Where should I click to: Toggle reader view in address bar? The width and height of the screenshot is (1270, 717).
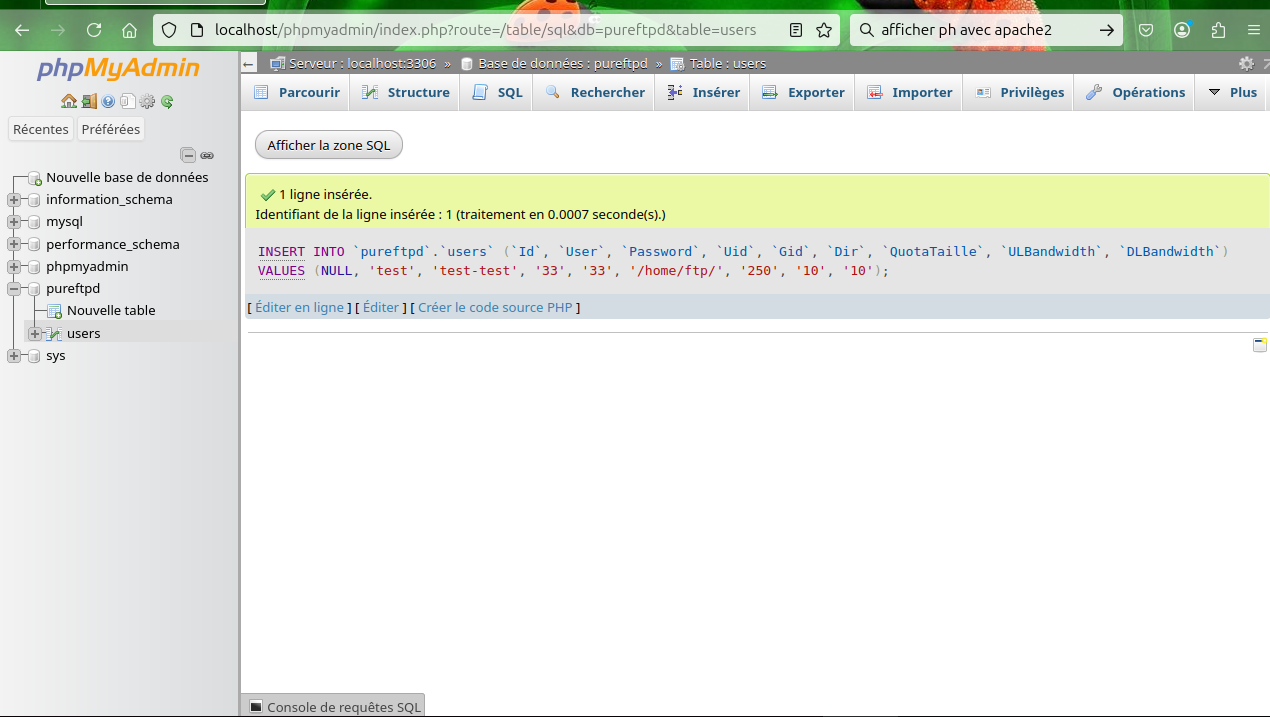click(796, 30)
